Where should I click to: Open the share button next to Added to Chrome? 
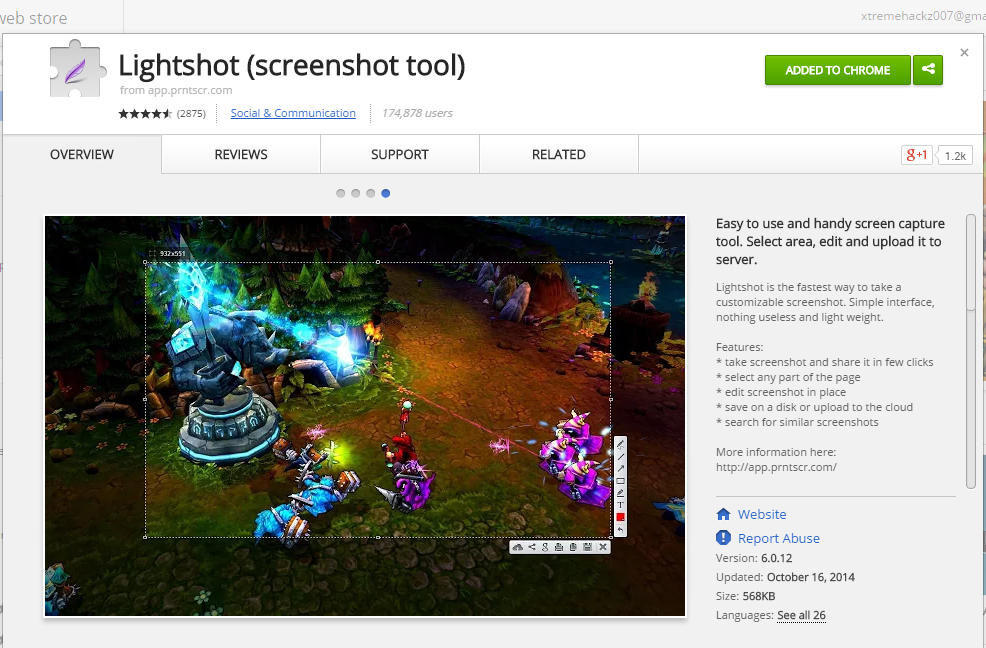pos(928,70)
